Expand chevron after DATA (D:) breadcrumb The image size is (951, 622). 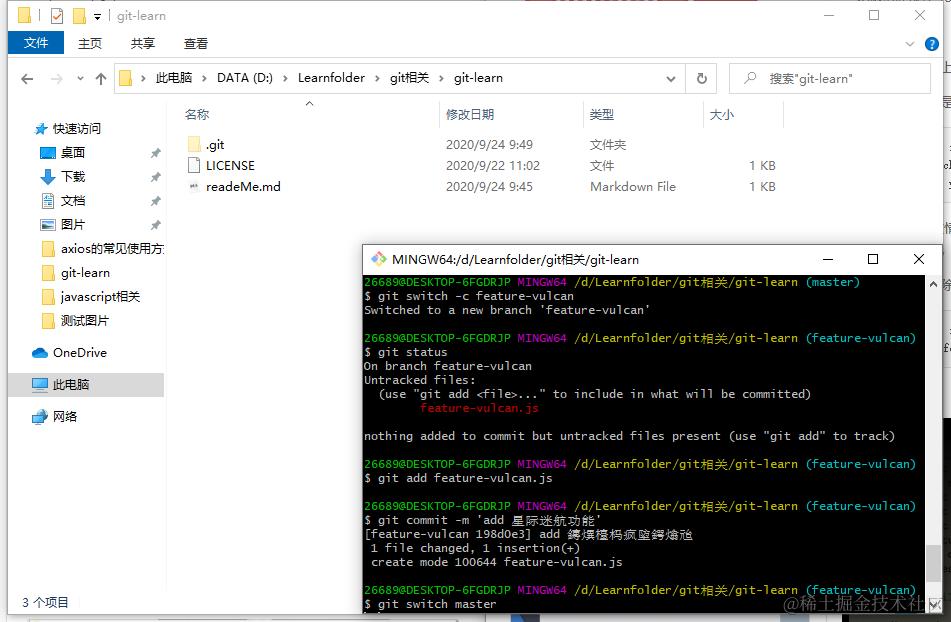(285, 78)
